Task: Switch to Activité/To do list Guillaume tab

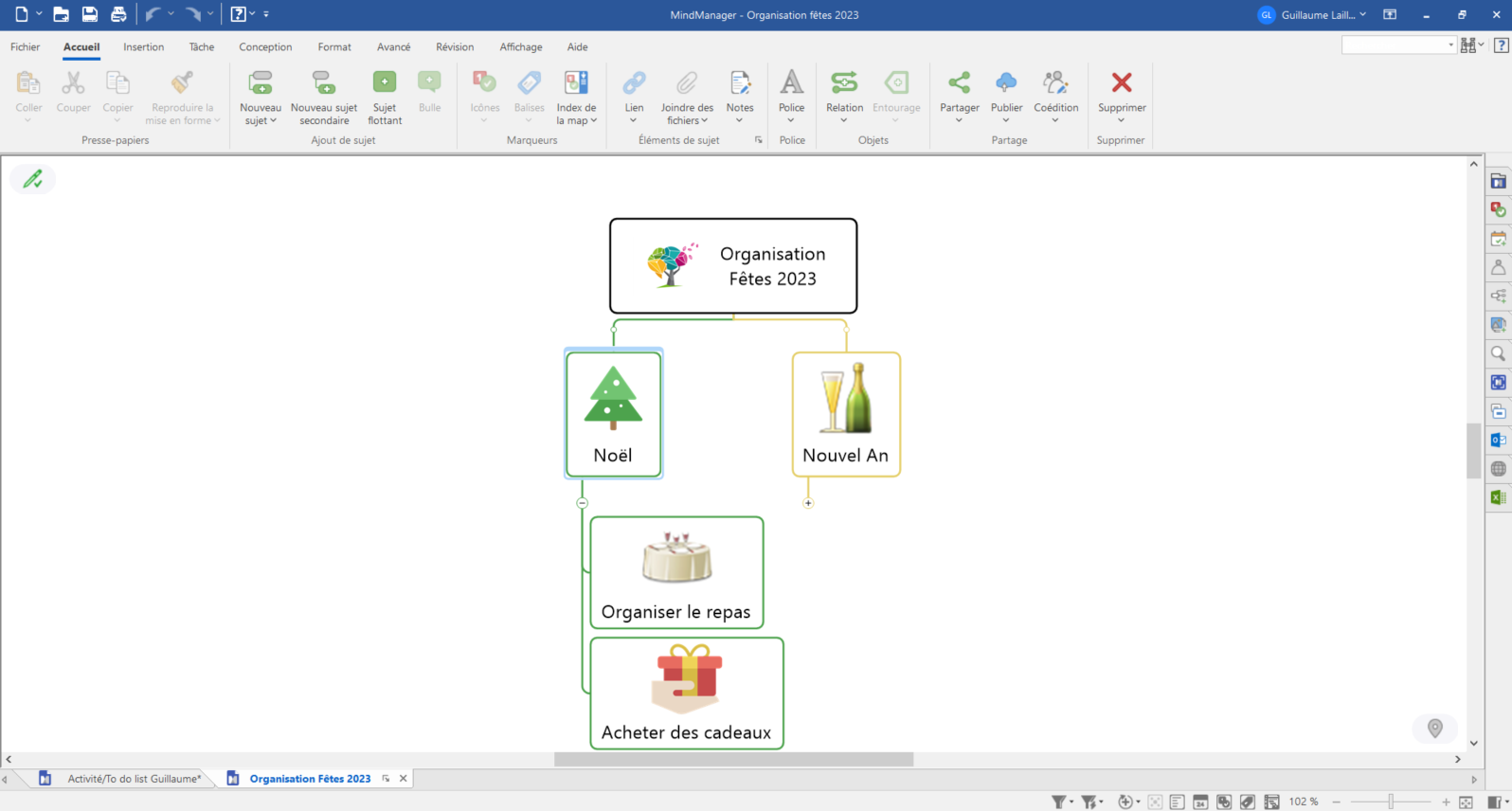Action: (134, 779)
